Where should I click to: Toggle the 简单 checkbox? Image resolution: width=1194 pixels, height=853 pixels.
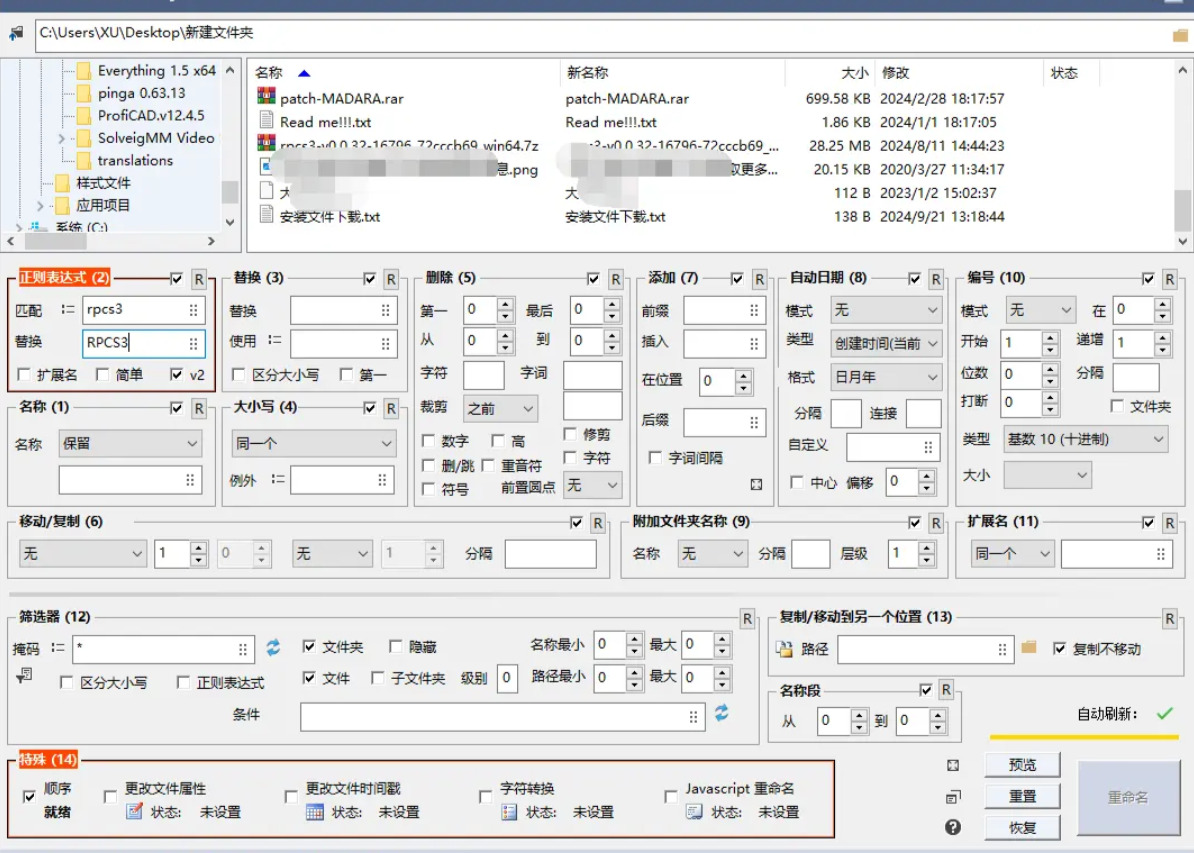click(102, 375)
